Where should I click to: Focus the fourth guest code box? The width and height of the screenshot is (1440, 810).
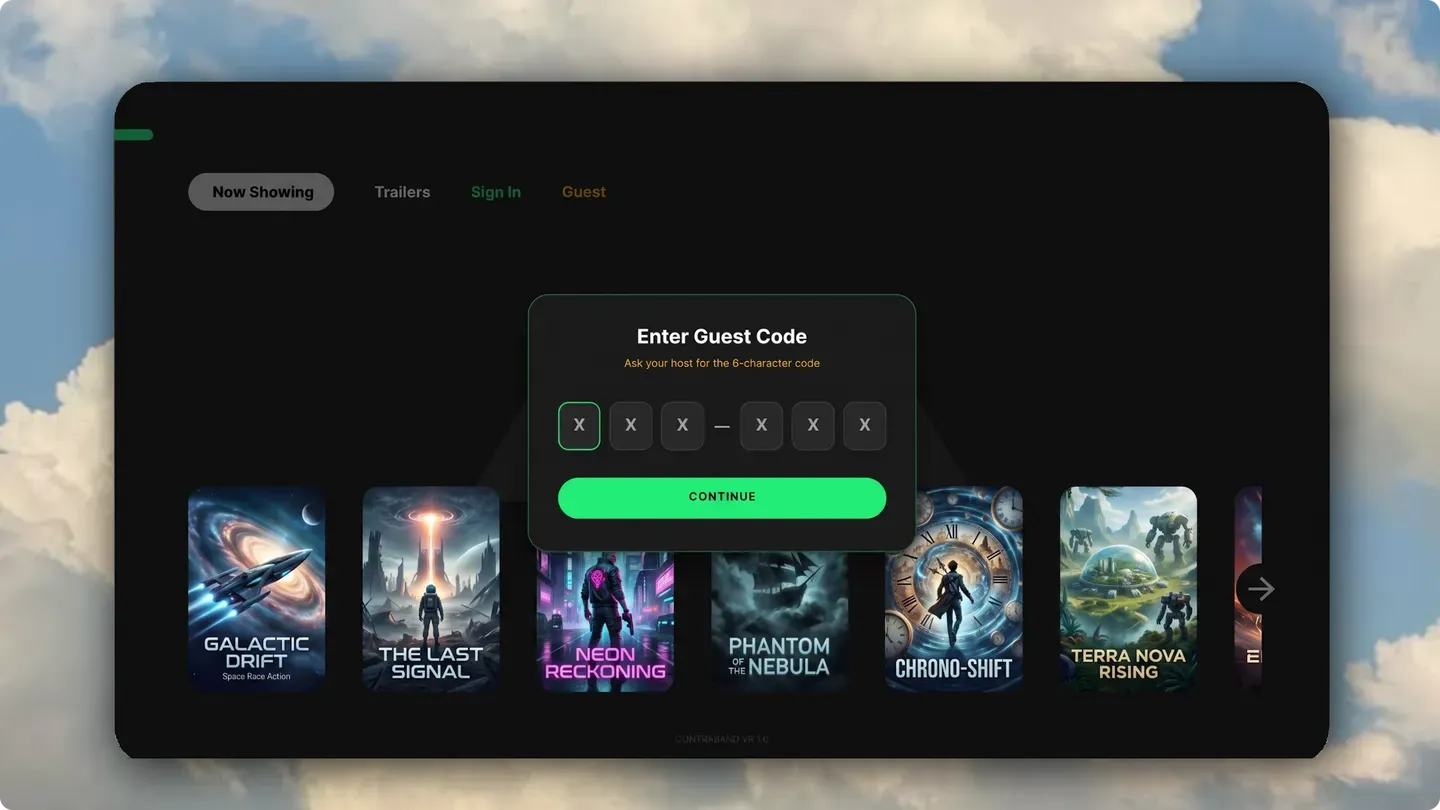tap(761, 426)
